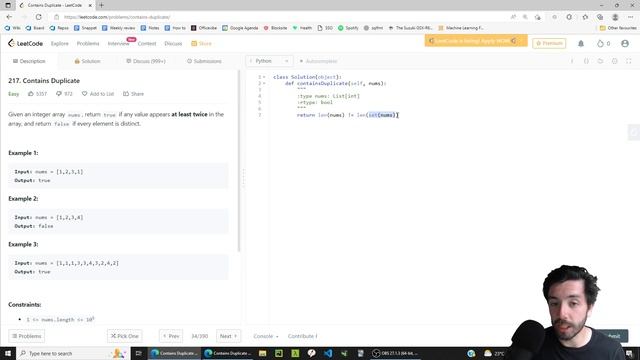Image resolution: width=640 pixels, height=360 pixels.
Task: Click the Contribute link
Action: click(302, 336)
